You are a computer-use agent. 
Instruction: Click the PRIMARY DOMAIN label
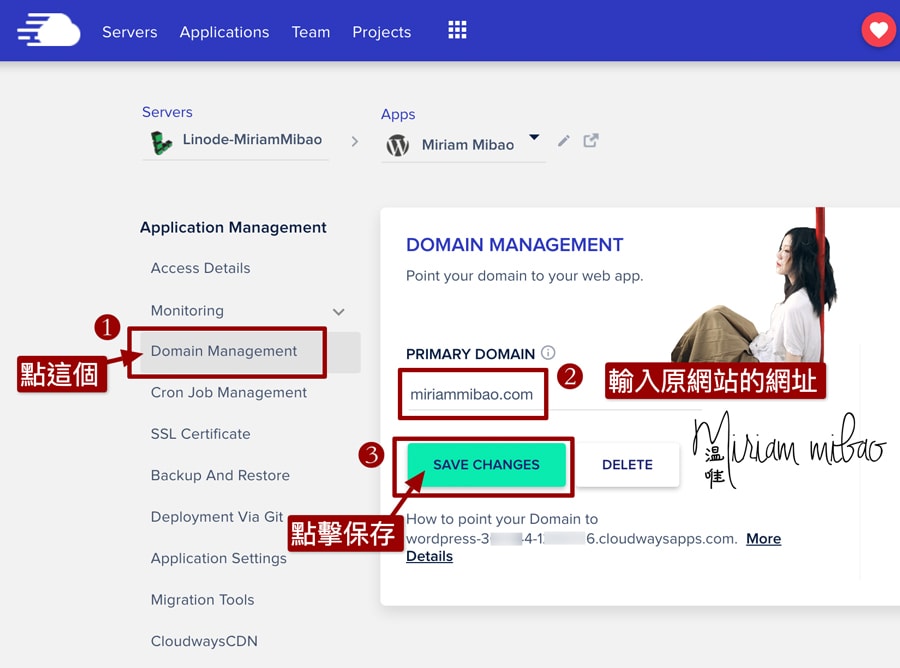tap(470, 354)
